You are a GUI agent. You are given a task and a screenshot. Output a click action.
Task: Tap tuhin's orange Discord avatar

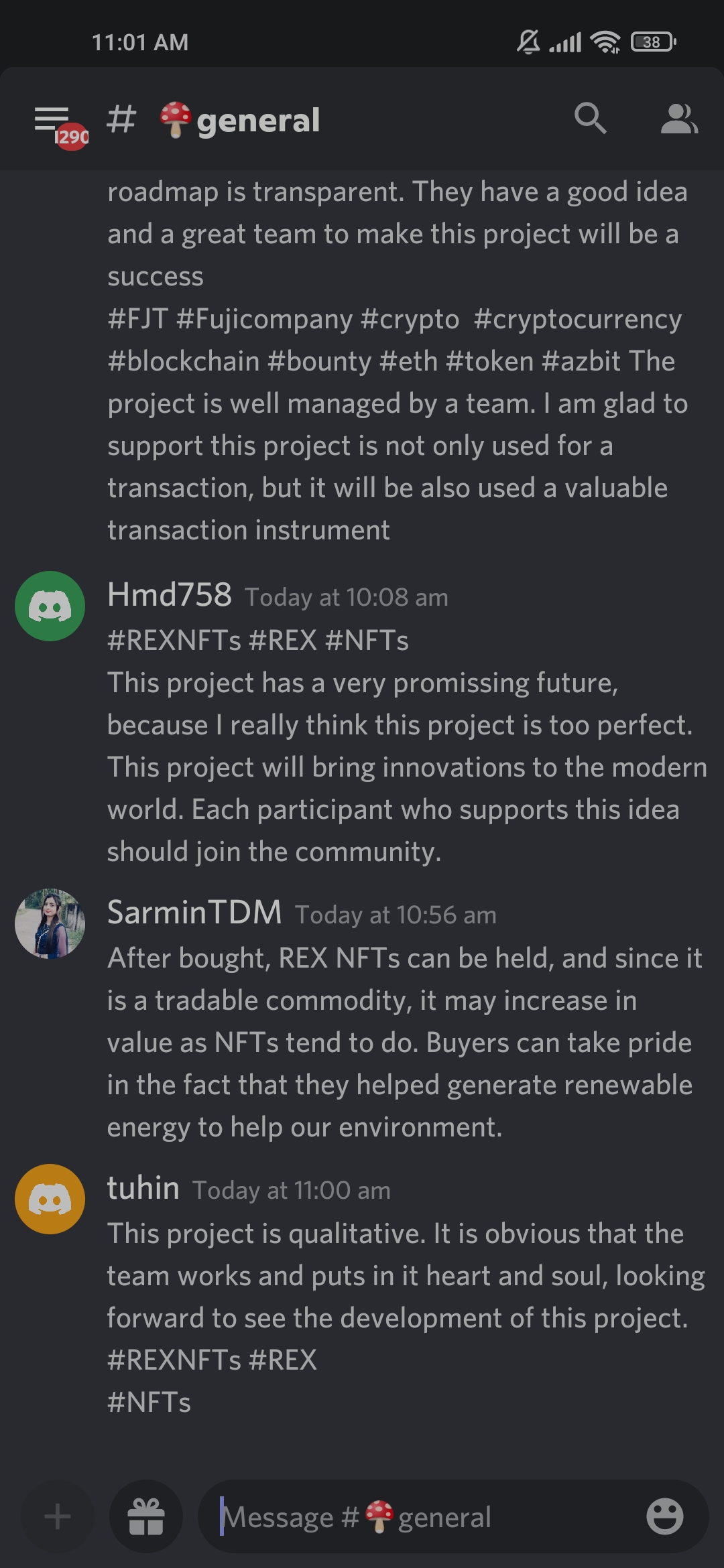[x=50, y=1199]
